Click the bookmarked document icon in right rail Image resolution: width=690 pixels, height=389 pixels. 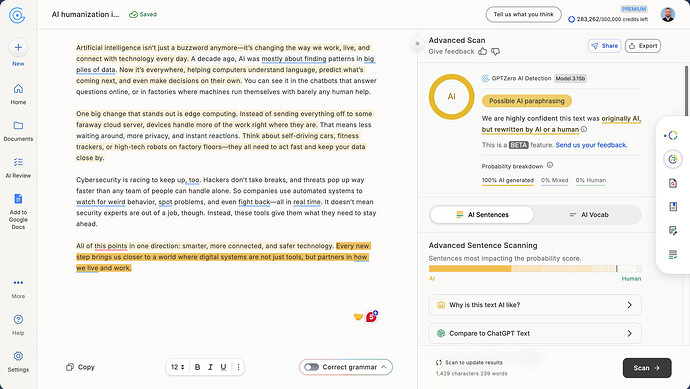pos(672,207)
